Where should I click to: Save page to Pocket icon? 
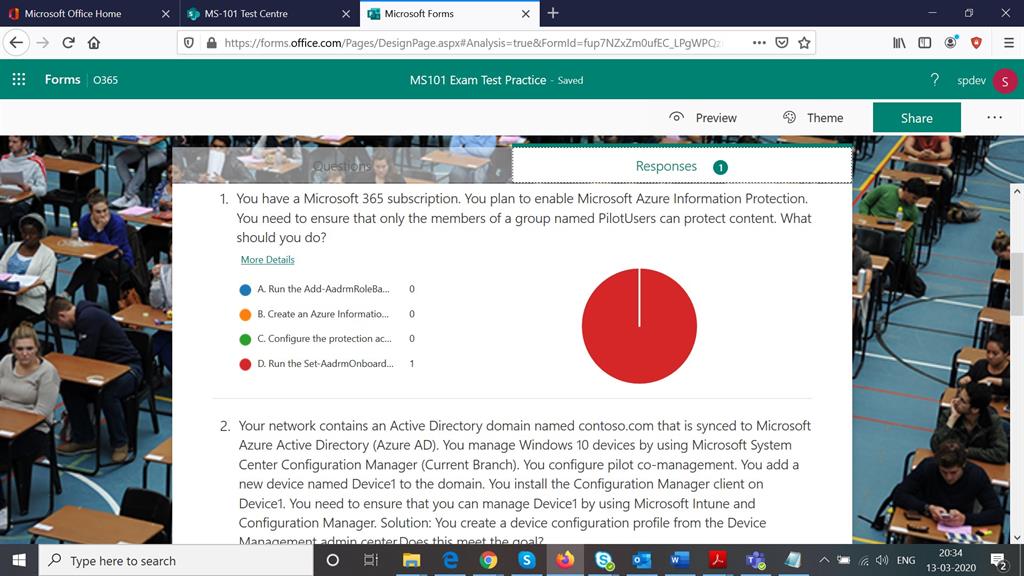pyautogui.click(x=781, y=42)
